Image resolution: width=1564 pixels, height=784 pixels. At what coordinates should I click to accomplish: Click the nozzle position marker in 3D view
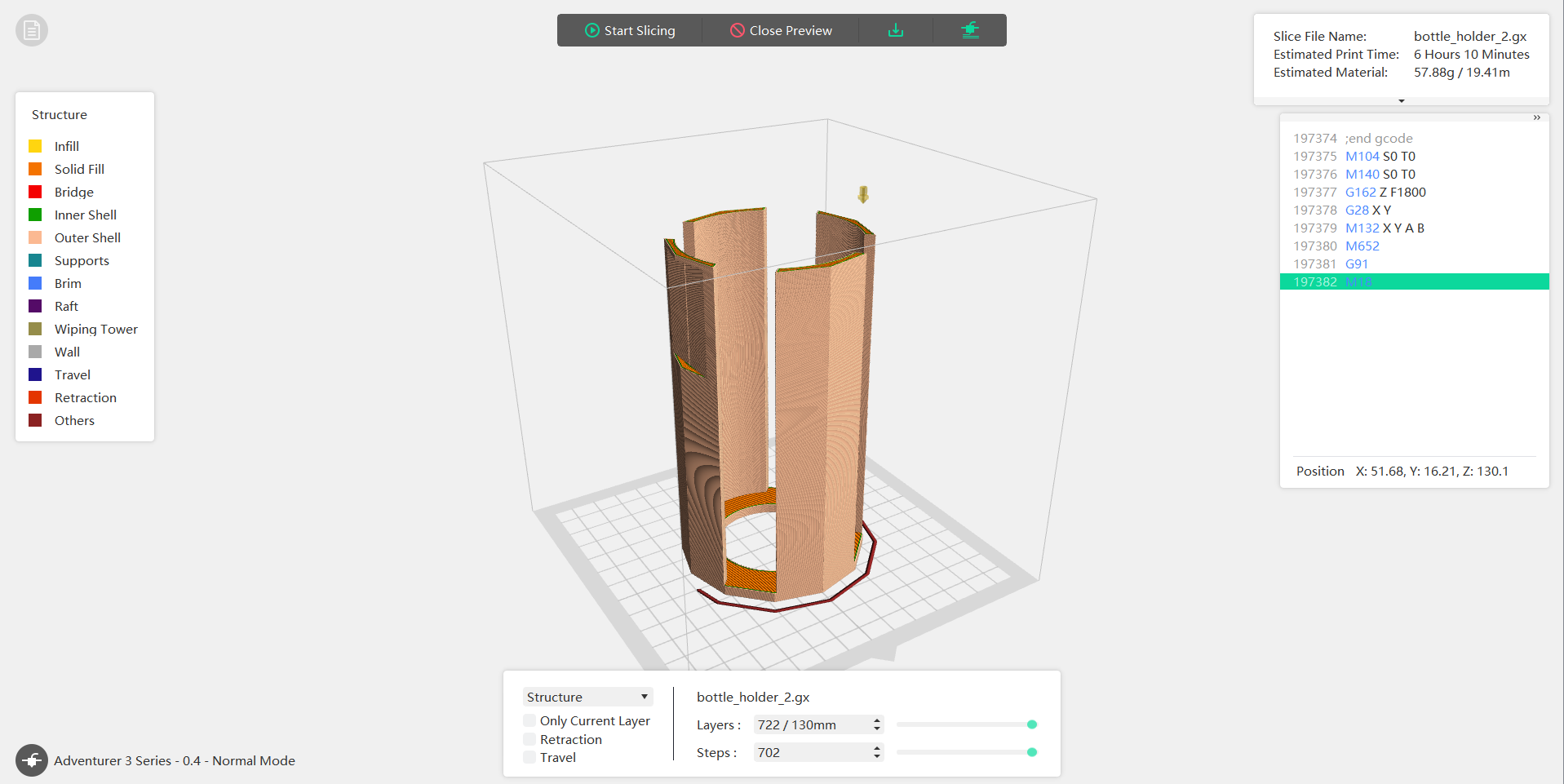pyautogui.click(x=863, y=194)
